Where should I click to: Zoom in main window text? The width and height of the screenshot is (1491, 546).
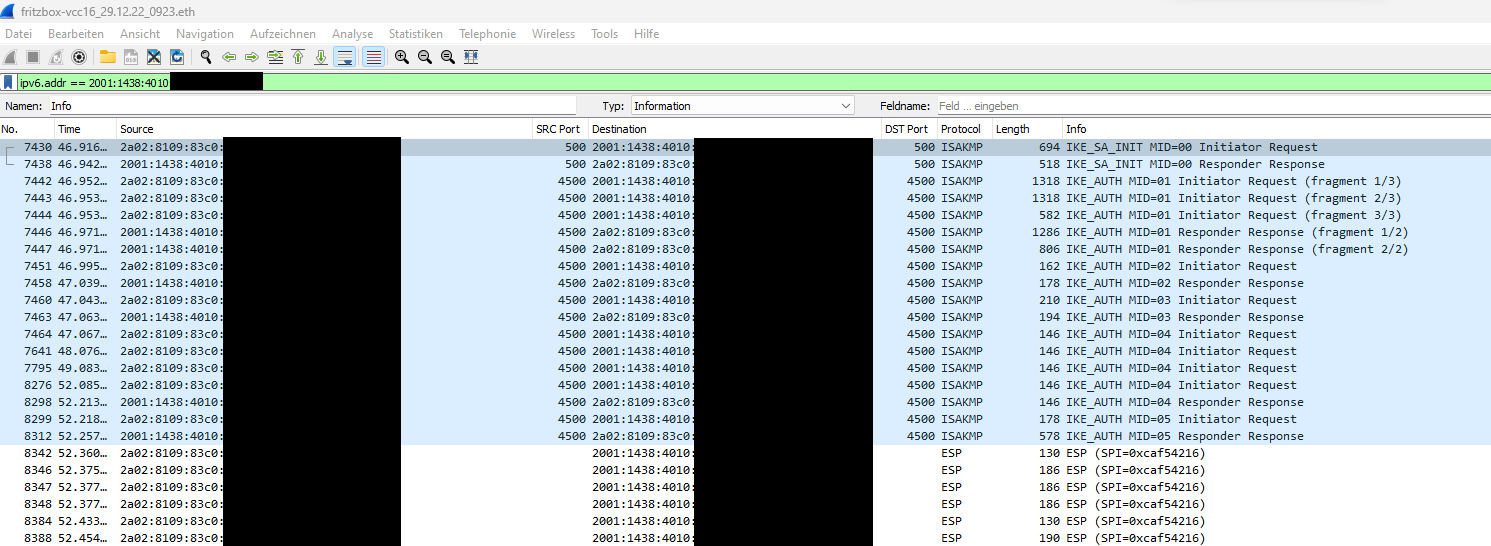click(x=401, y=57)
